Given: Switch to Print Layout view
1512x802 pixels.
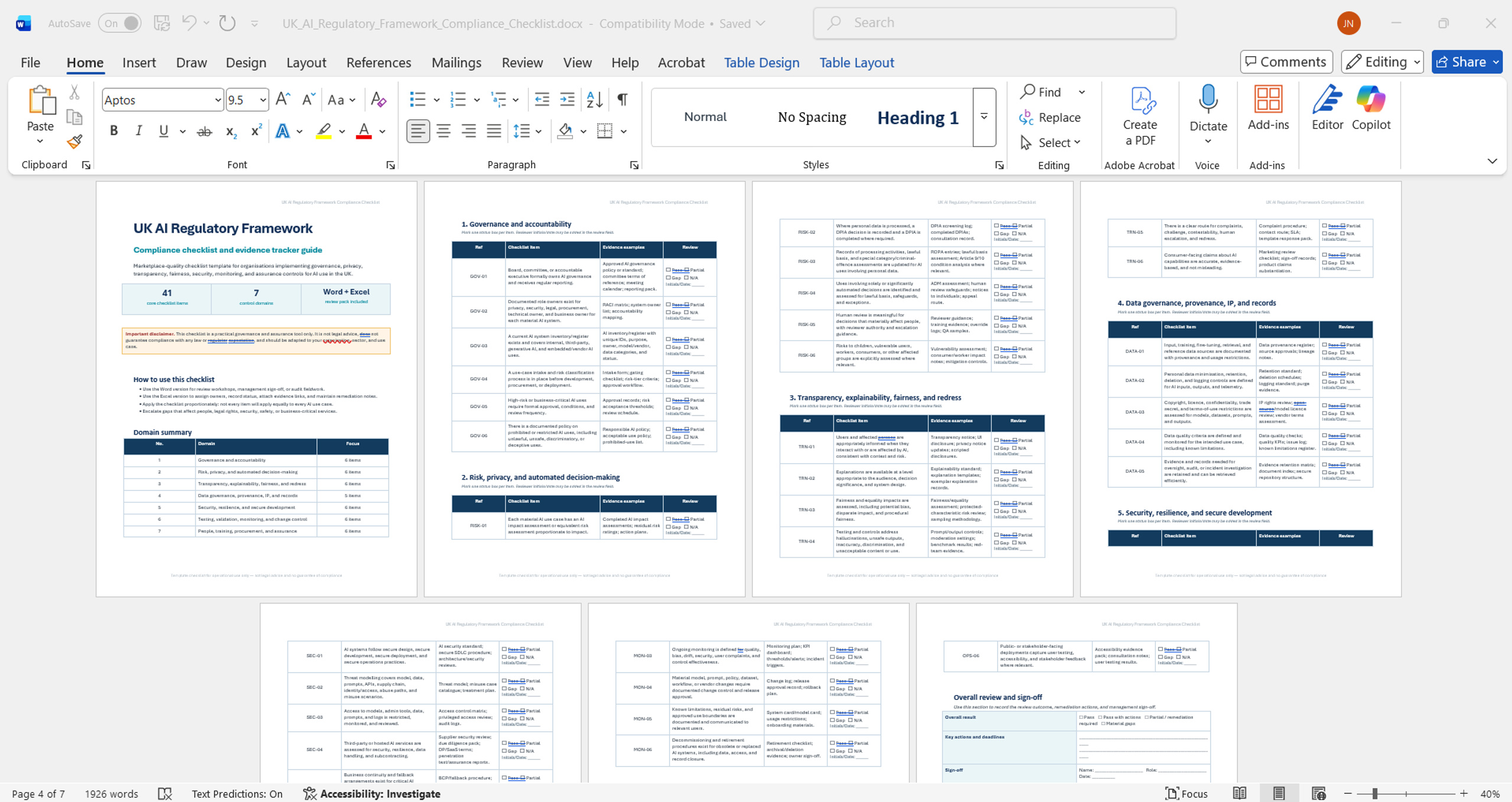Looking at the screenshot, I should (x=1279, y=793).
